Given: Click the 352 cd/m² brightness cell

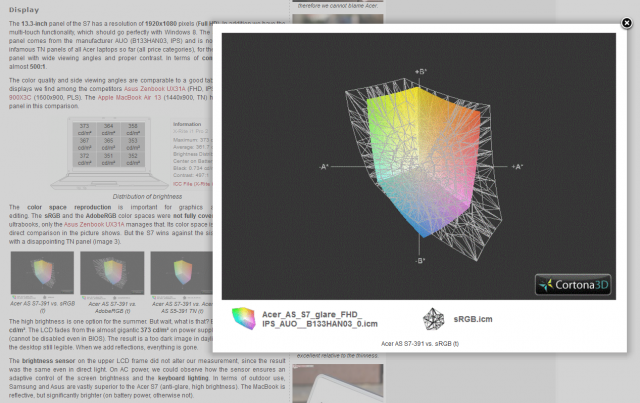Looking at the screenshot, I should pos(133,159).
